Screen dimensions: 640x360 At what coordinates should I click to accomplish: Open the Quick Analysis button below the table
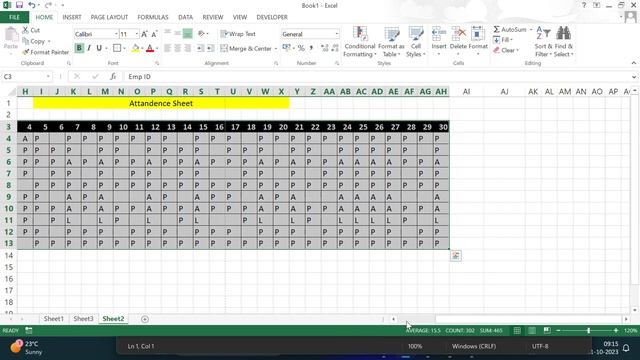pyautogui.click(x=456, y=256)
